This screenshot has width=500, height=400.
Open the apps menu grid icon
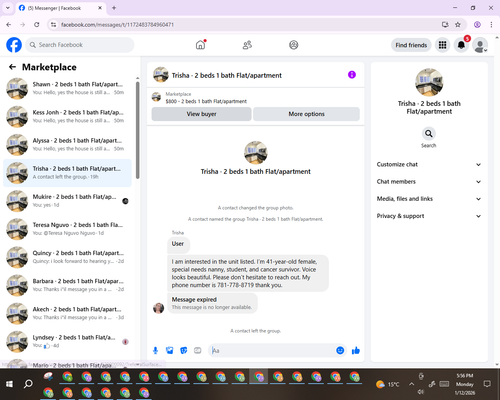(442, 45)
